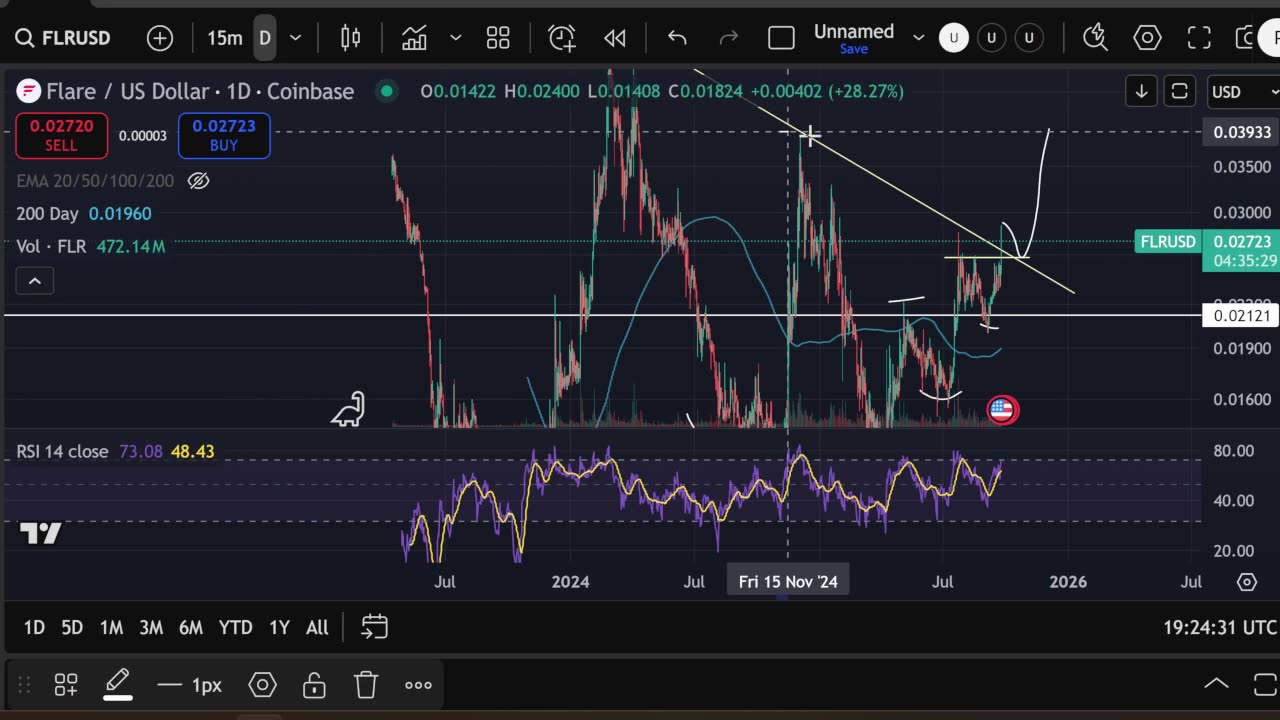Open the Unnamed layout dropdown arrow
The width and height of the screenshot is (1280, 720).
click(x=918, y=38)
